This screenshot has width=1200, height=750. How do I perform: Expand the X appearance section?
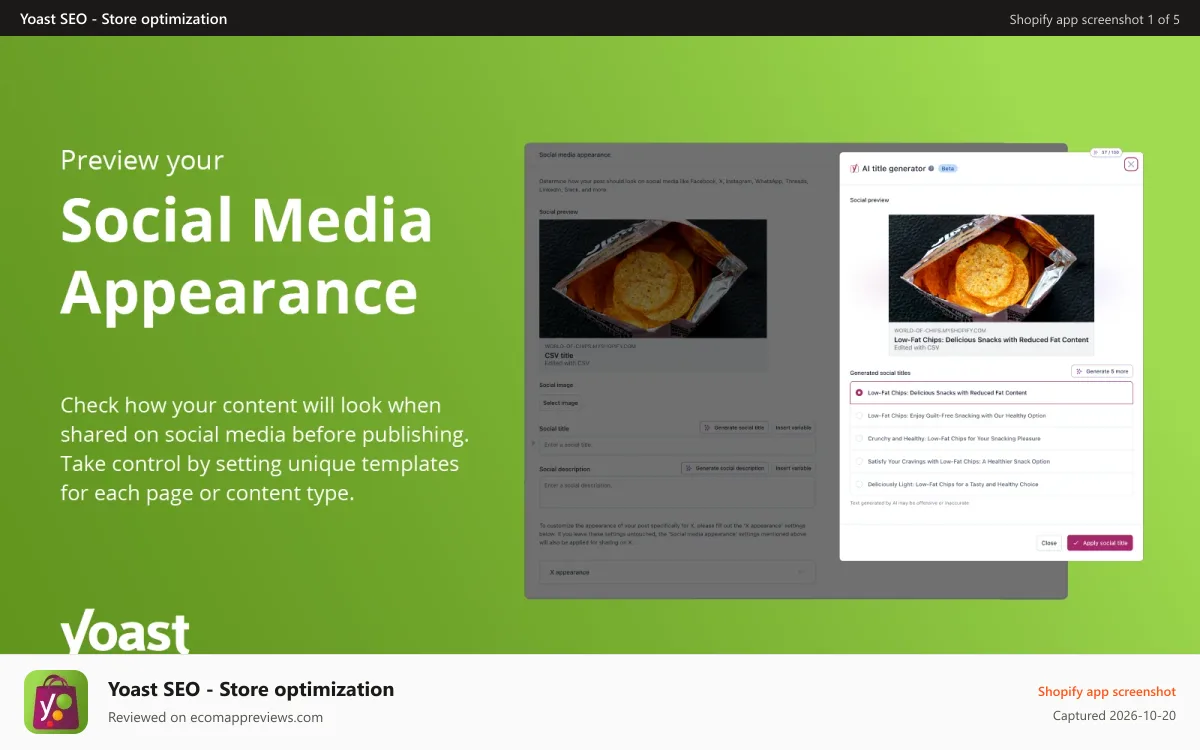pyautogui.click(x=677, y=572)
